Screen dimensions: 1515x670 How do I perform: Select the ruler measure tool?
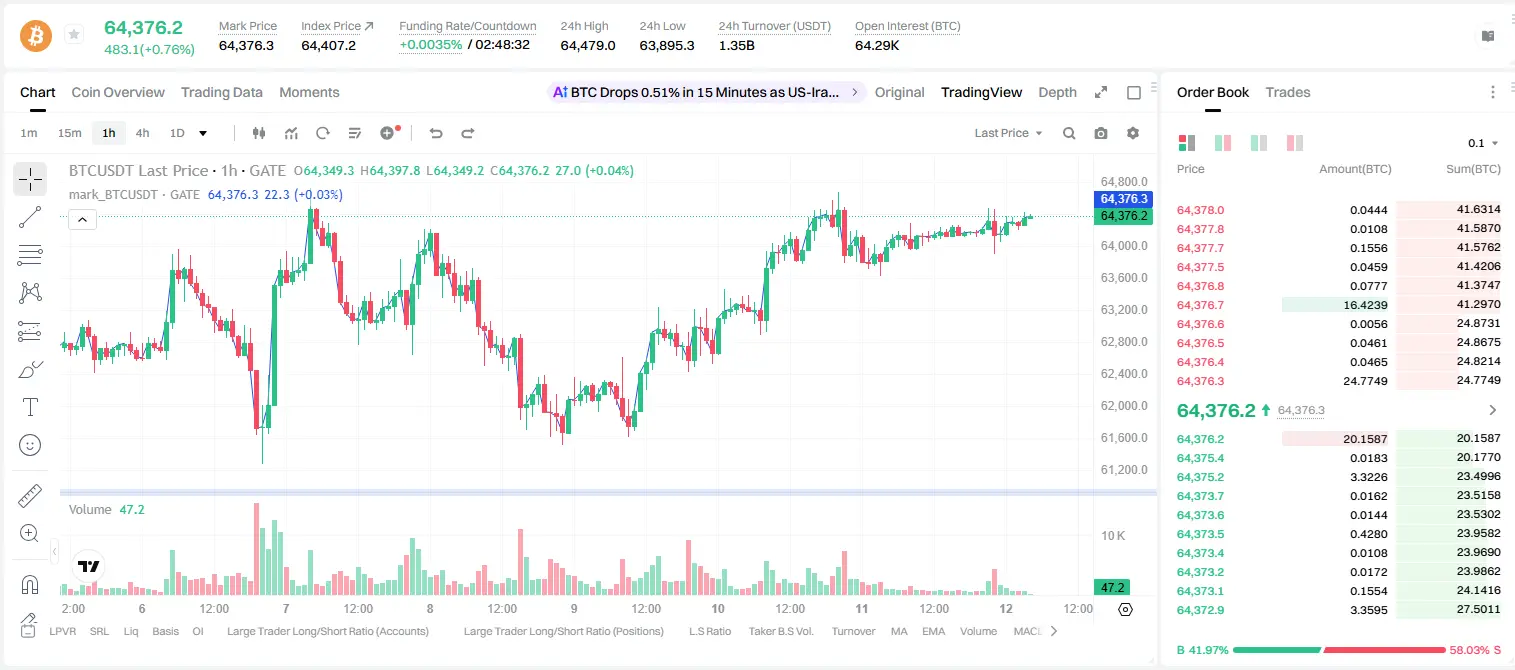pos(30,496)
